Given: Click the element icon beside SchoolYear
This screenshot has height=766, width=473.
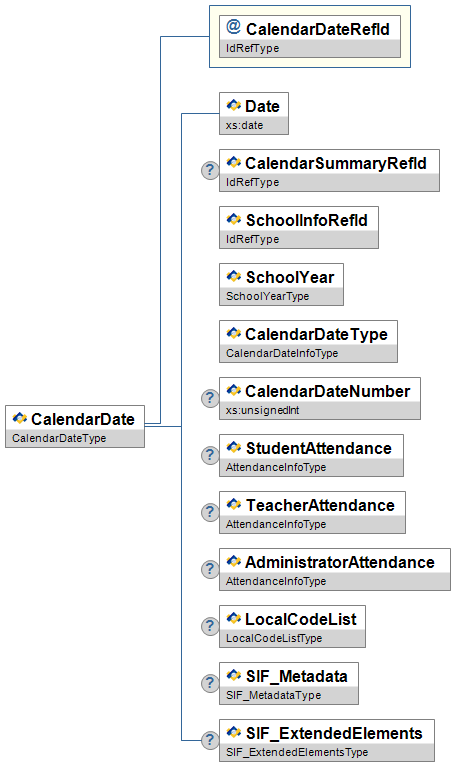Looking at the screenshot, I should coord(234,276).
